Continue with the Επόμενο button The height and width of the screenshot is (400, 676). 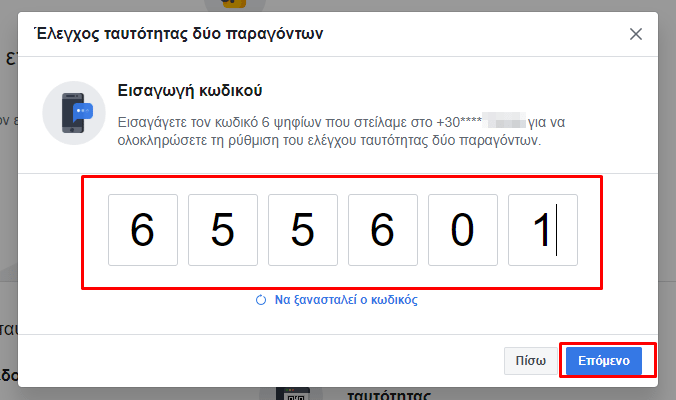coord(604,361)
